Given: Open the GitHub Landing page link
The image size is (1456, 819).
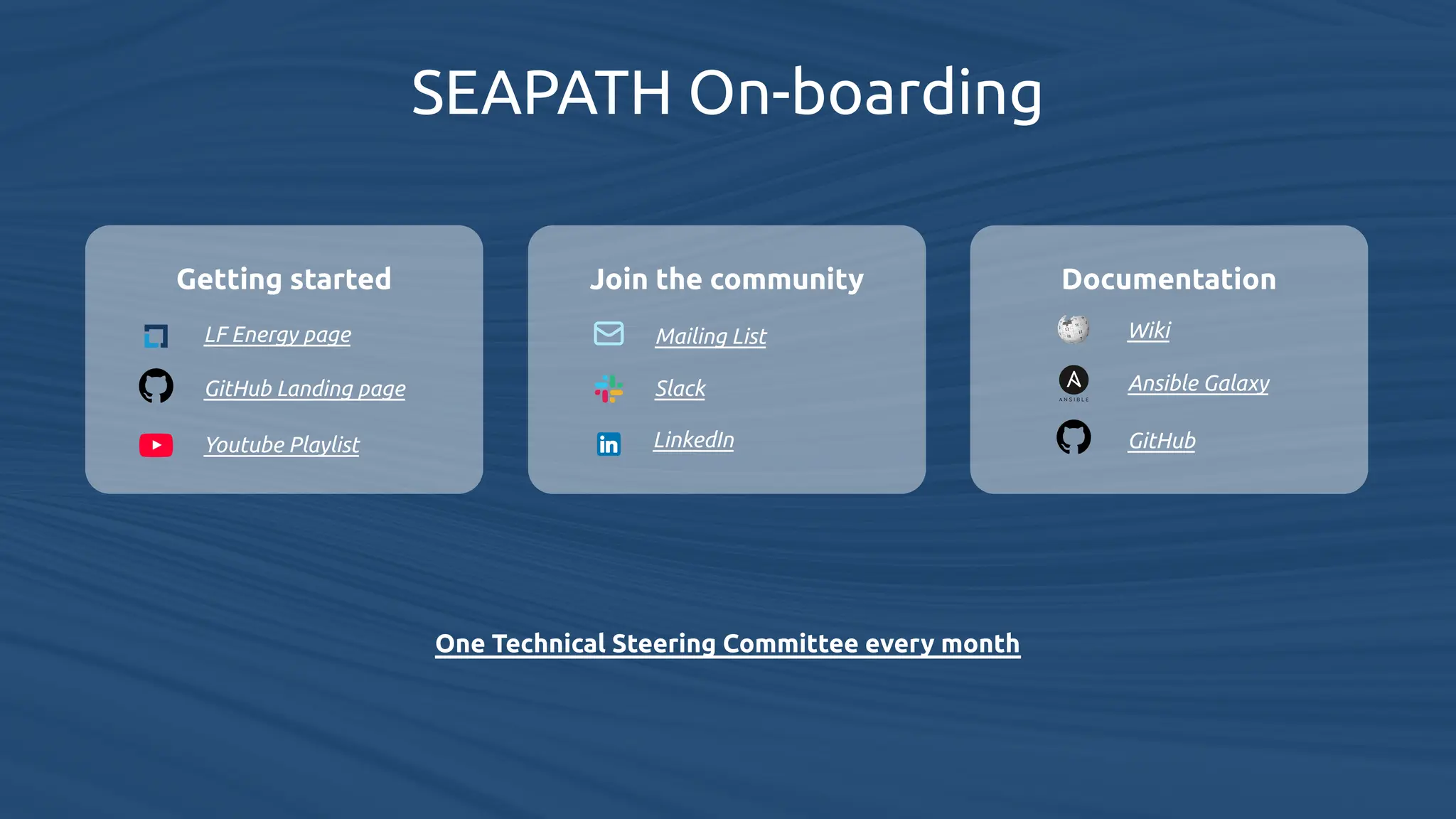Looking at the screenshot, I should click(x=305, y=388).
